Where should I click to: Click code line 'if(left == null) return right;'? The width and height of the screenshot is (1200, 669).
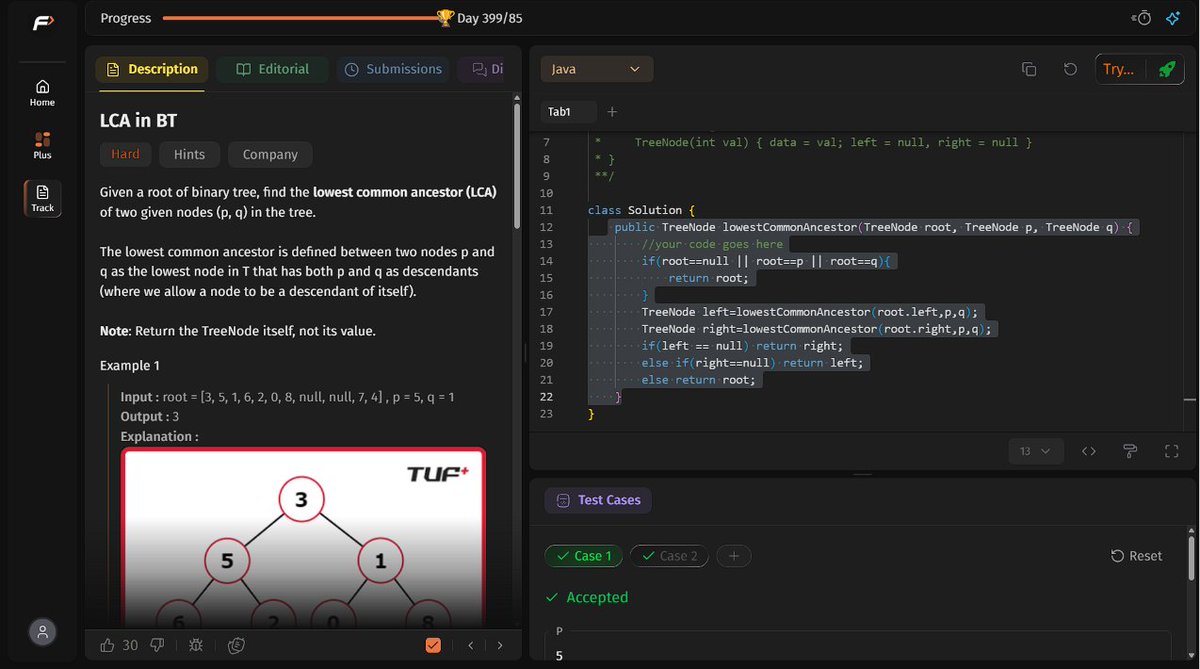tap(742, 346)
